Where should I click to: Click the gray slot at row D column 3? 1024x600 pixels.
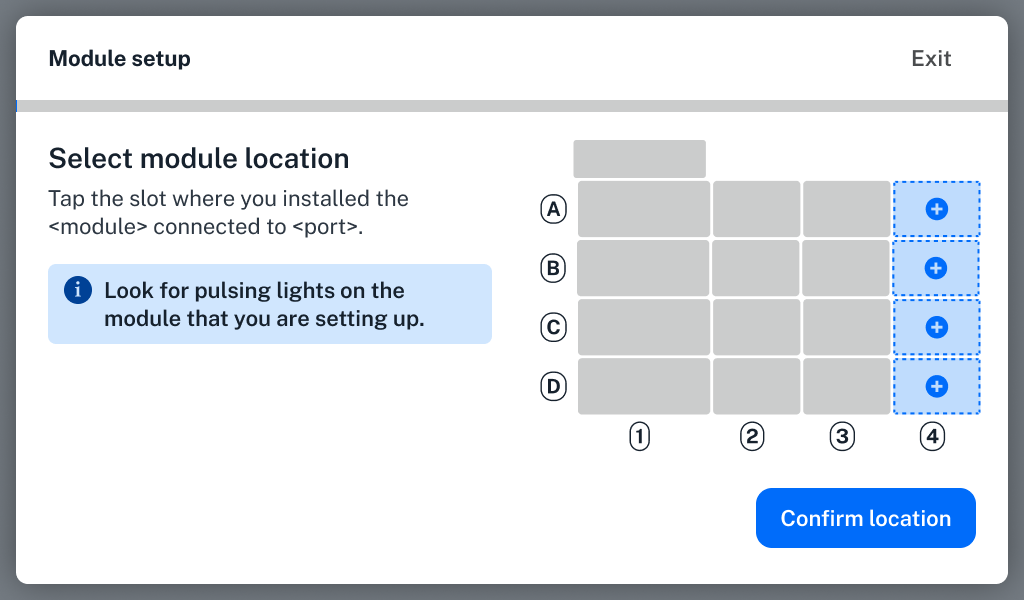845,386
